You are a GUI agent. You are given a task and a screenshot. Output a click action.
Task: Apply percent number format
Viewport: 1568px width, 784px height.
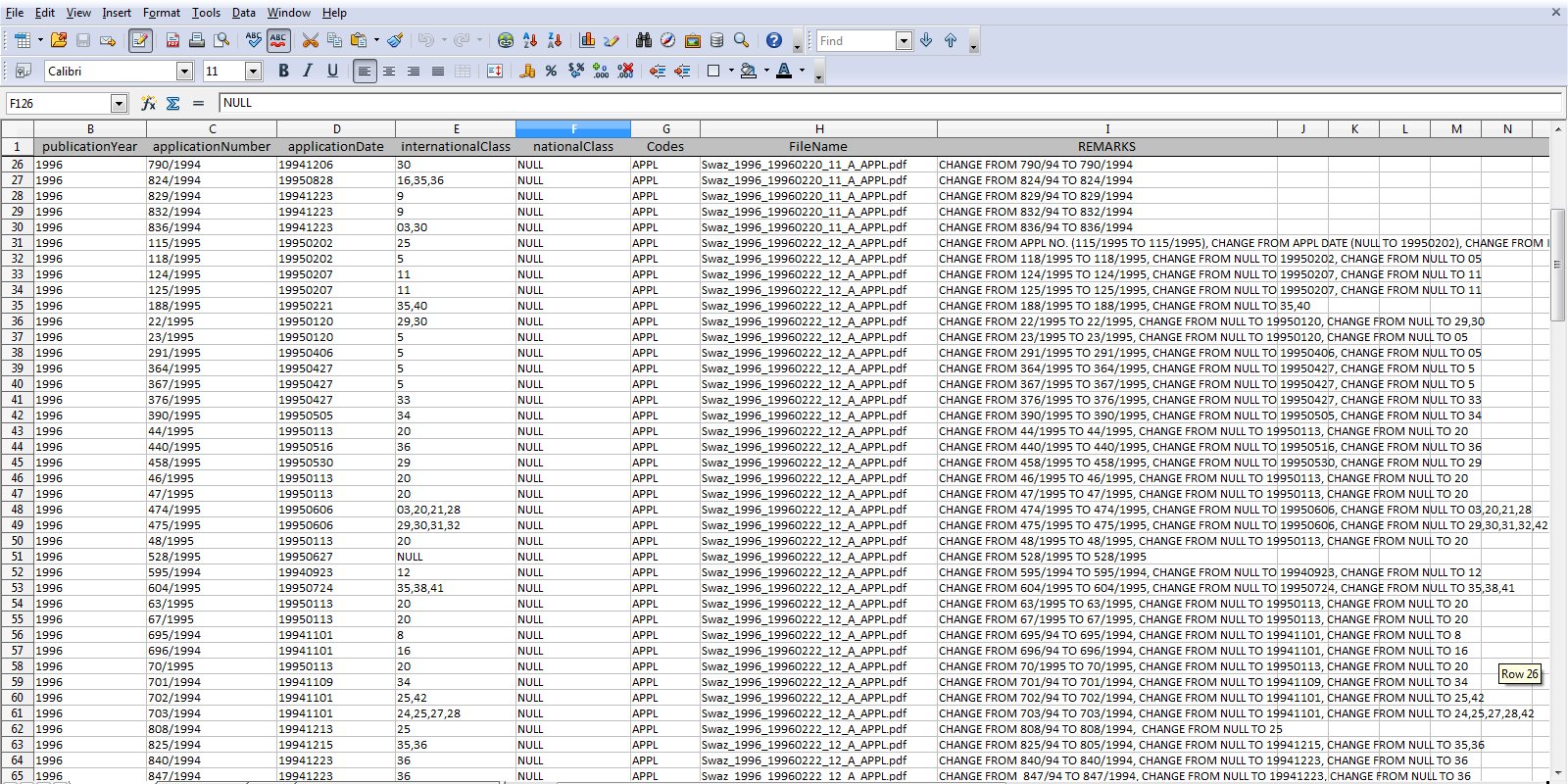[x=552, y=71]
